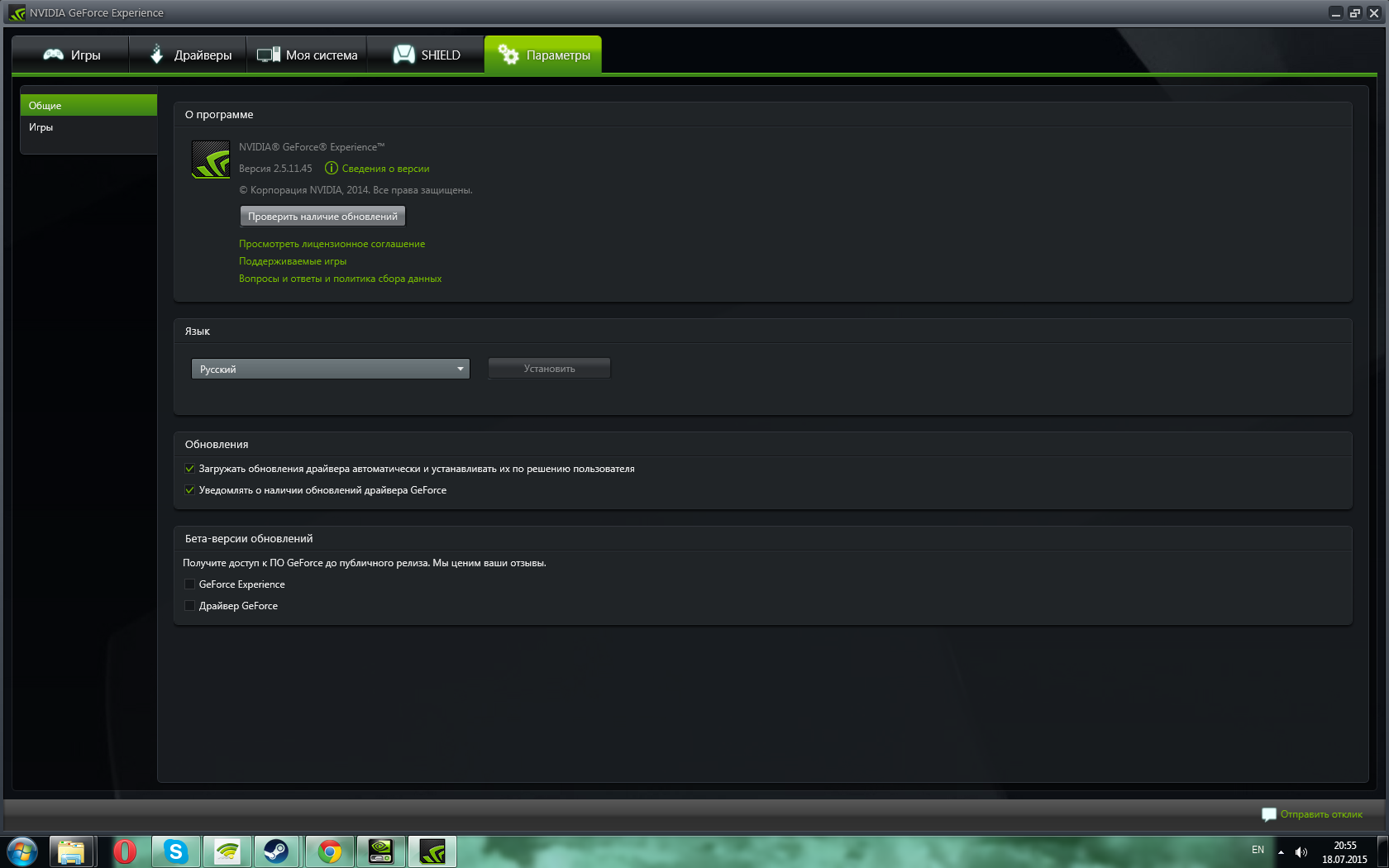Enable beta updates for GeForce Experience
The width and height of the screenshot is (1389, 868).
(x=189, y=584)
